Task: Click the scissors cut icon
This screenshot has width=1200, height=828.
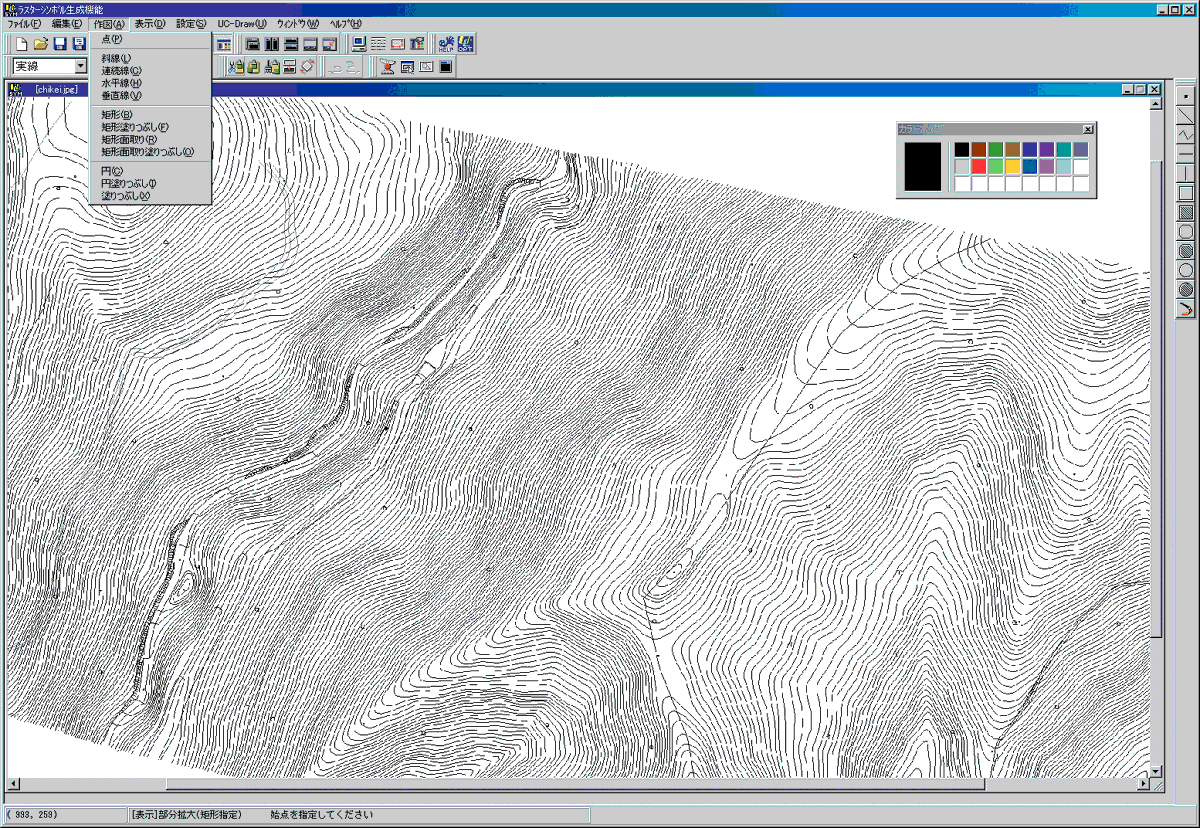Action: pyautogui.click(x=235, y=67)
